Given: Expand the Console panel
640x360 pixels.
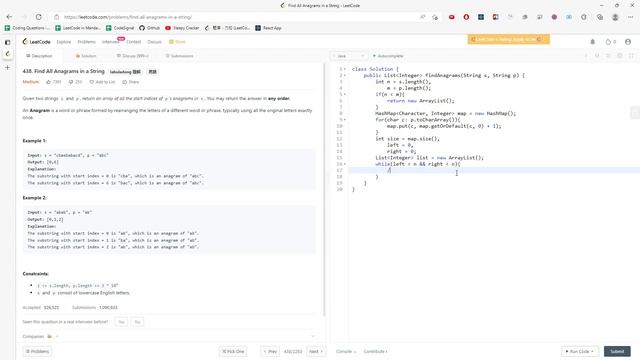Looking at the screenshot, I should tap(346, 351).
